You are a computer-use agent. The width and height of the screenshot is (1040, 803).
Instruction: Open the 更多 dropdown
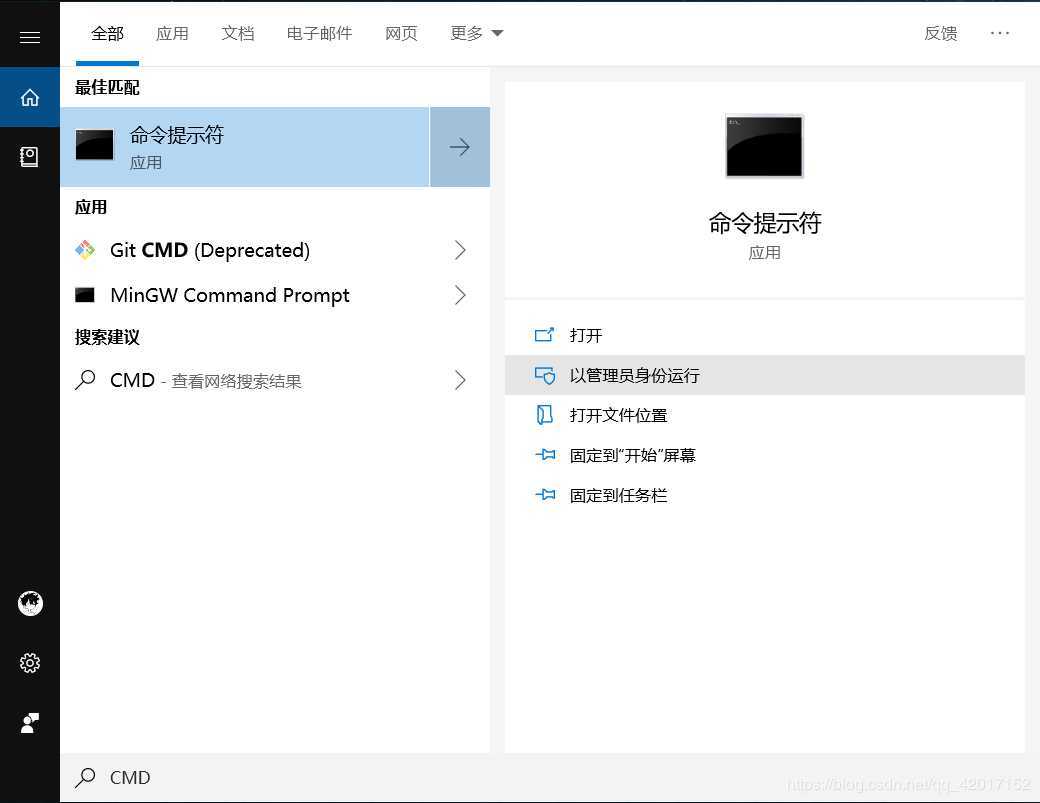[x=476, y=33]
